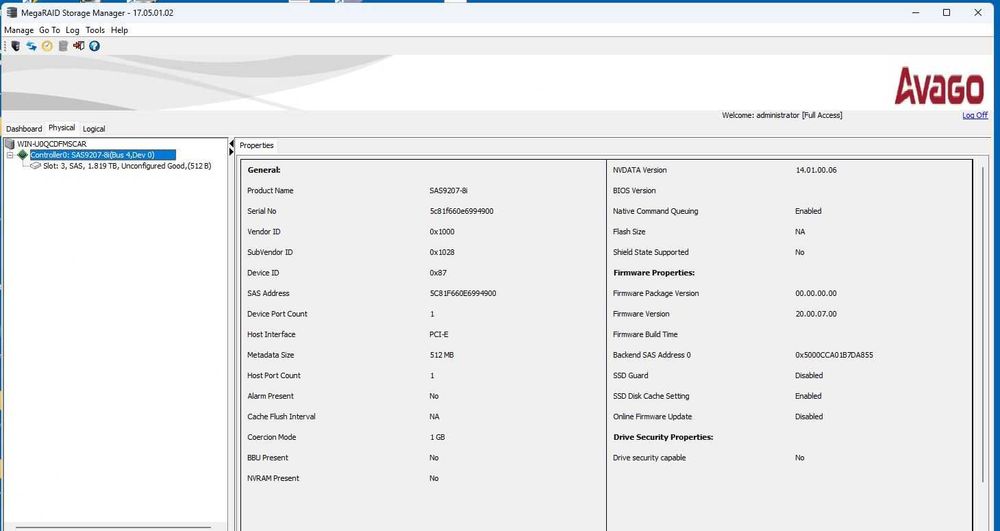Click the MegaRAID app icon in title bar

coord(11,12)
